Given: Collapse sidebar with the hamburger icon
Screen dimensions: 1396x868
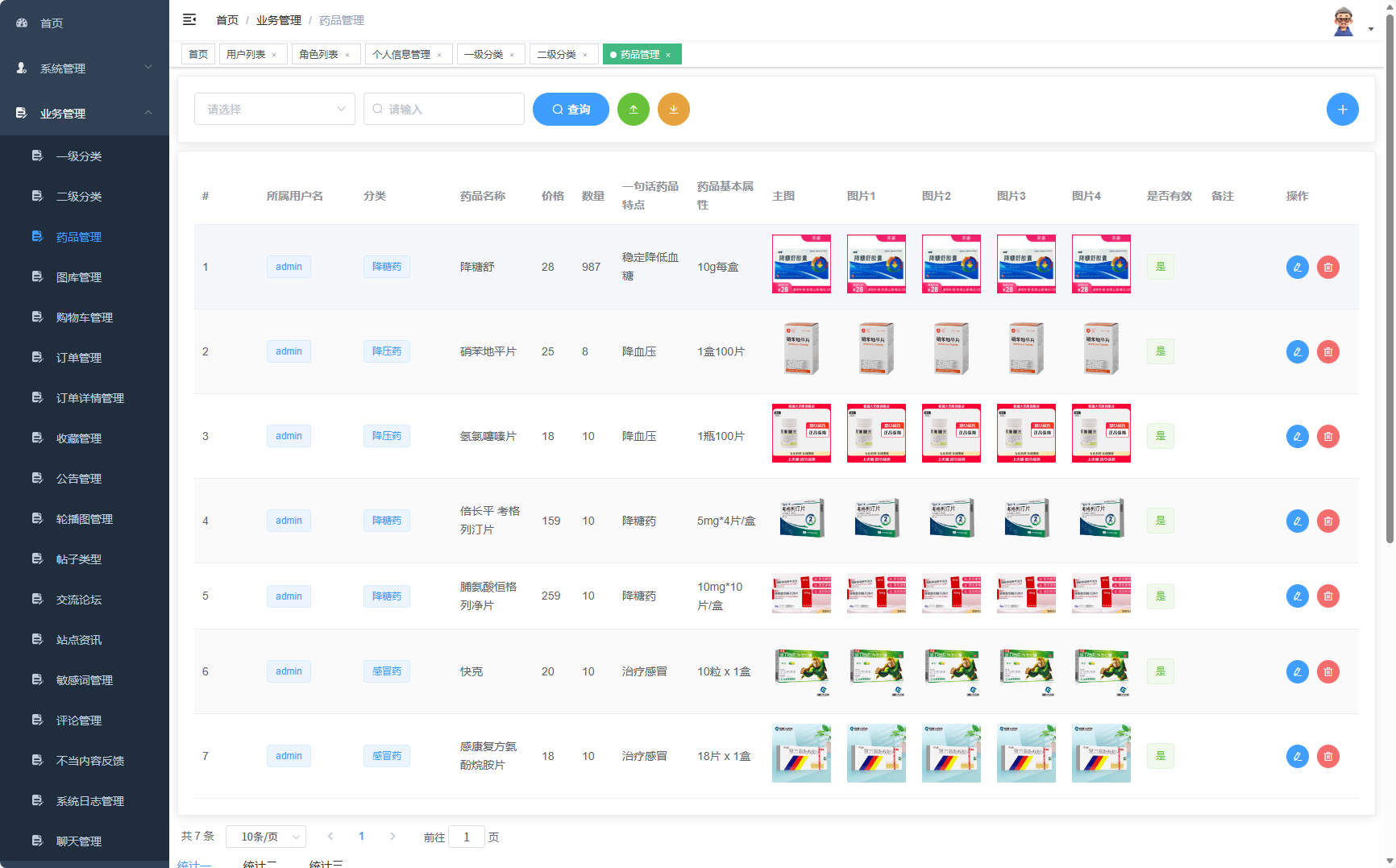Looking at the screenshot, I should [189, 19].
